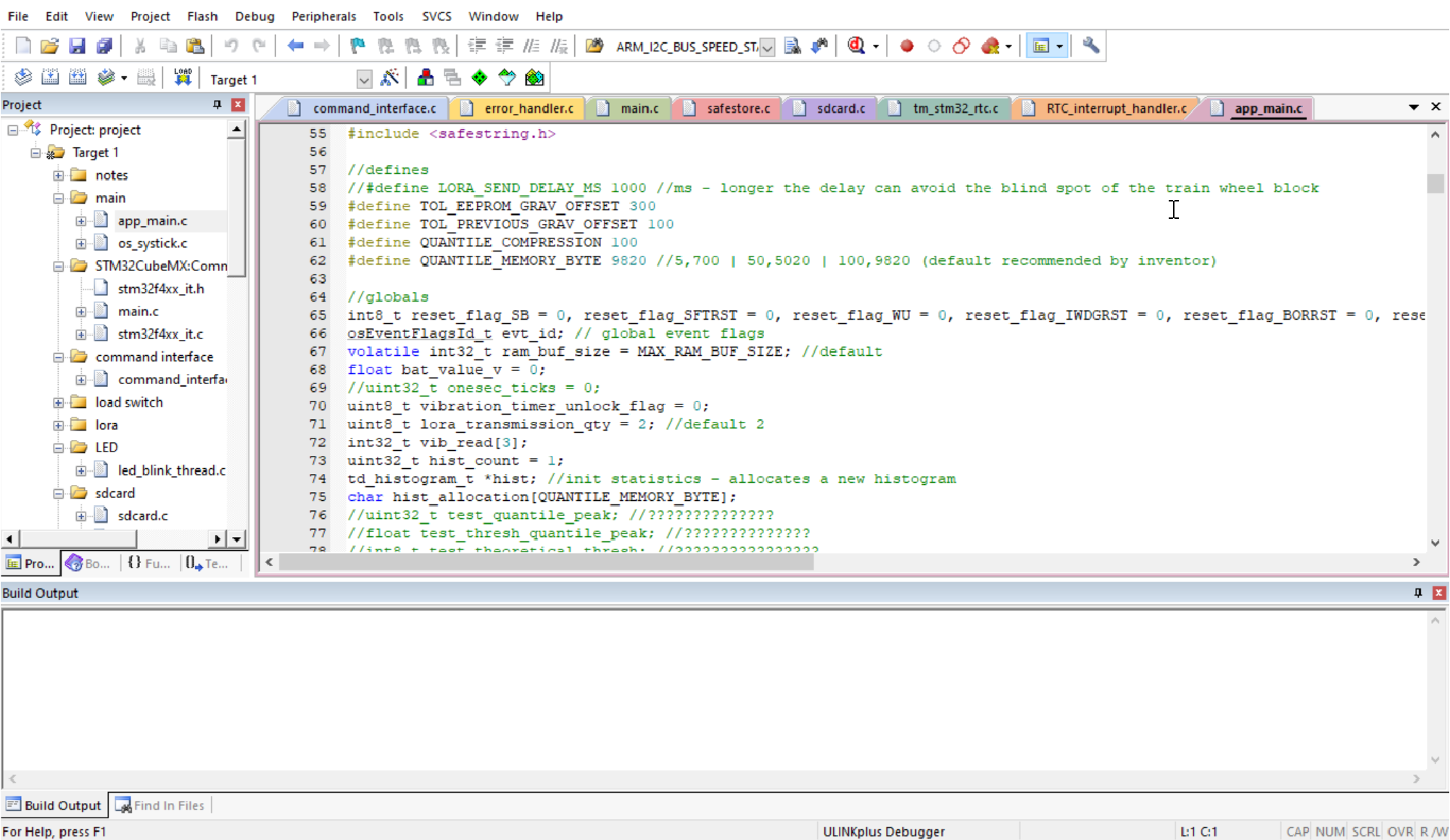1450x840 pixels.
Task: Switch to Templates tab in Project panel
Action: tap(207, 563)
